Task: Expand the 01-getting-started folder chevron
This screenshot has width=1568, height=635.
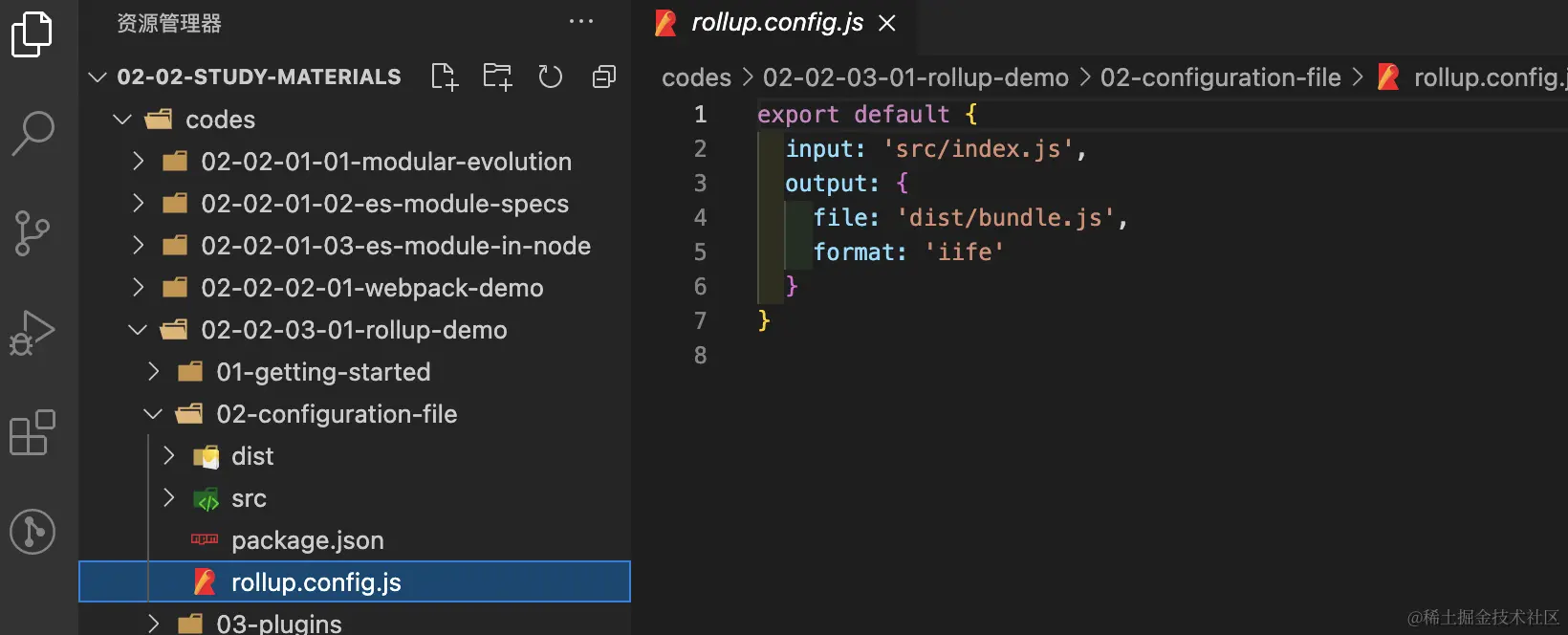Action: click(154, 371)
